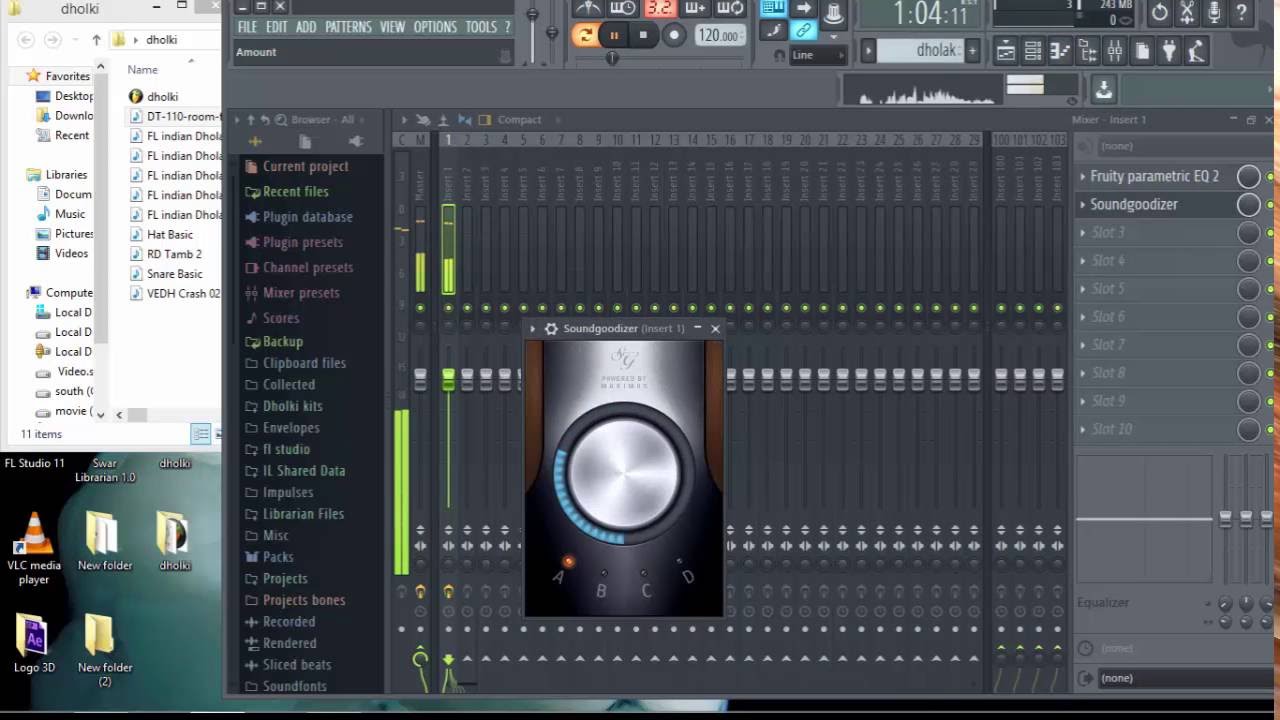Screen dimensions: 1280x720
Task: Click the browser search magnifier icon
Action: point(281,120)
